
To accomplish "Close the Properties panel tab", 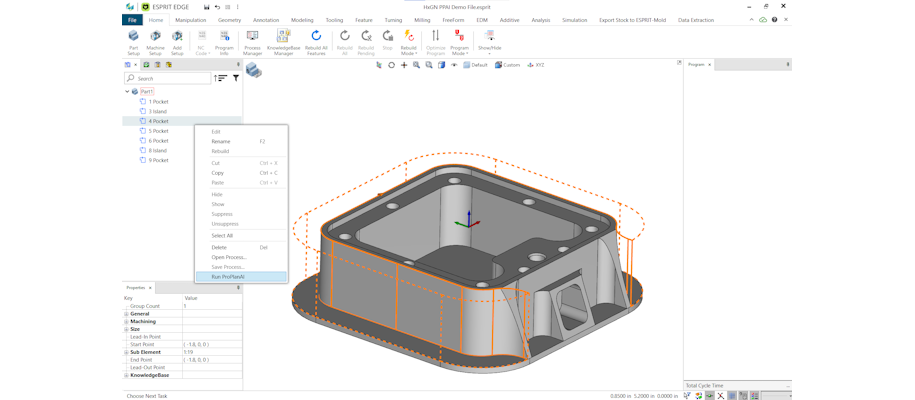I will coord(150,288).
